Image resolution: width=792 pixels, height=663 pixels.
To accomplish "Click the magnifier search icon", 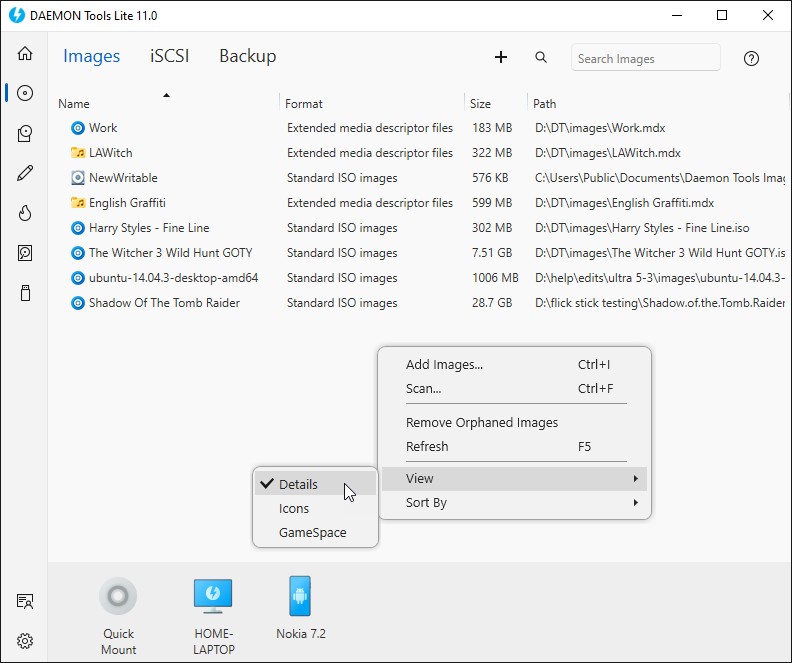I will [x=540, y=57].
